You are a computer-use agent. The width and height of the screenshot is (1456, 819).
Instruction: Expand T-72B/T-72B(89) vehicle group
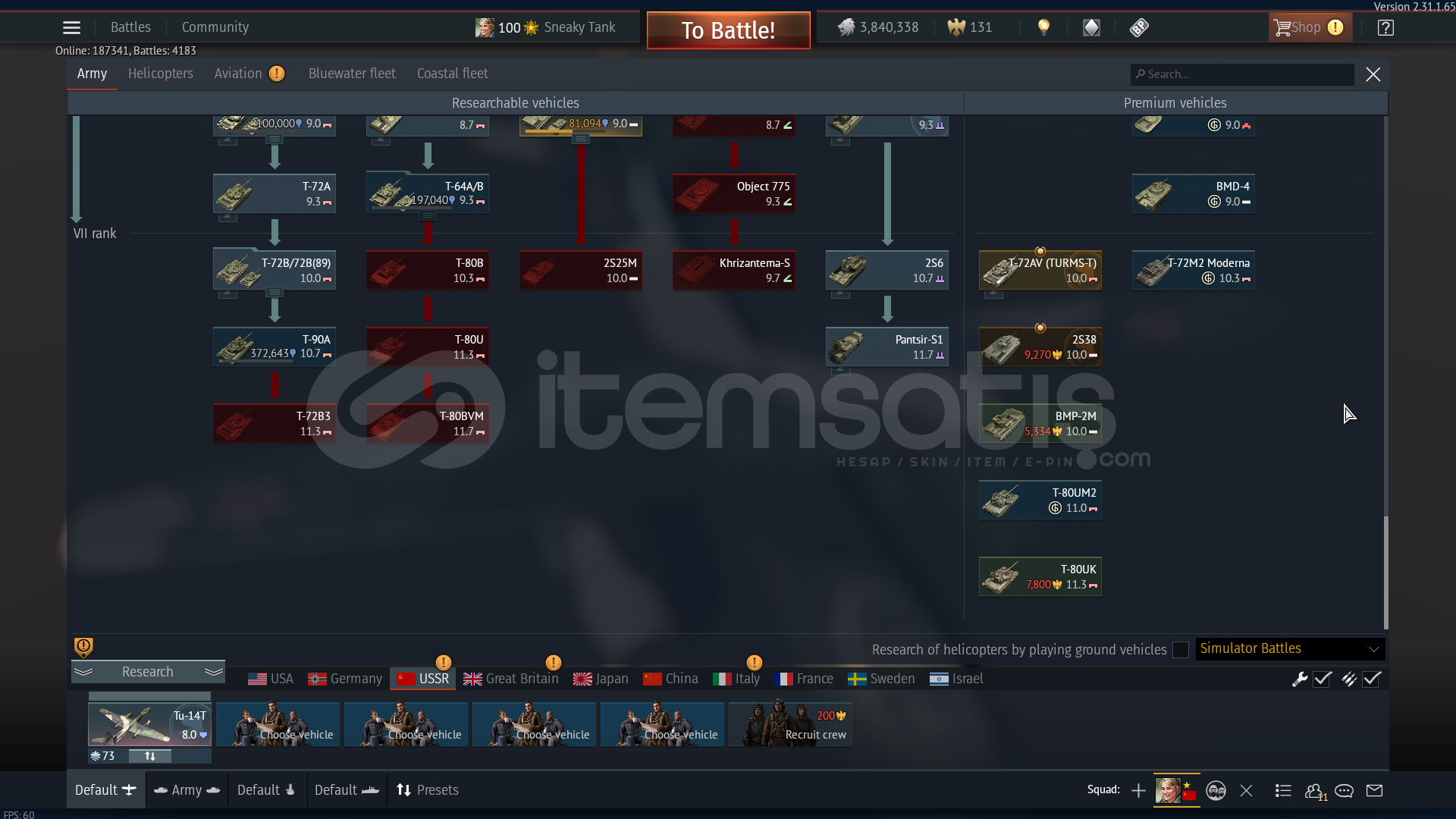275,293
